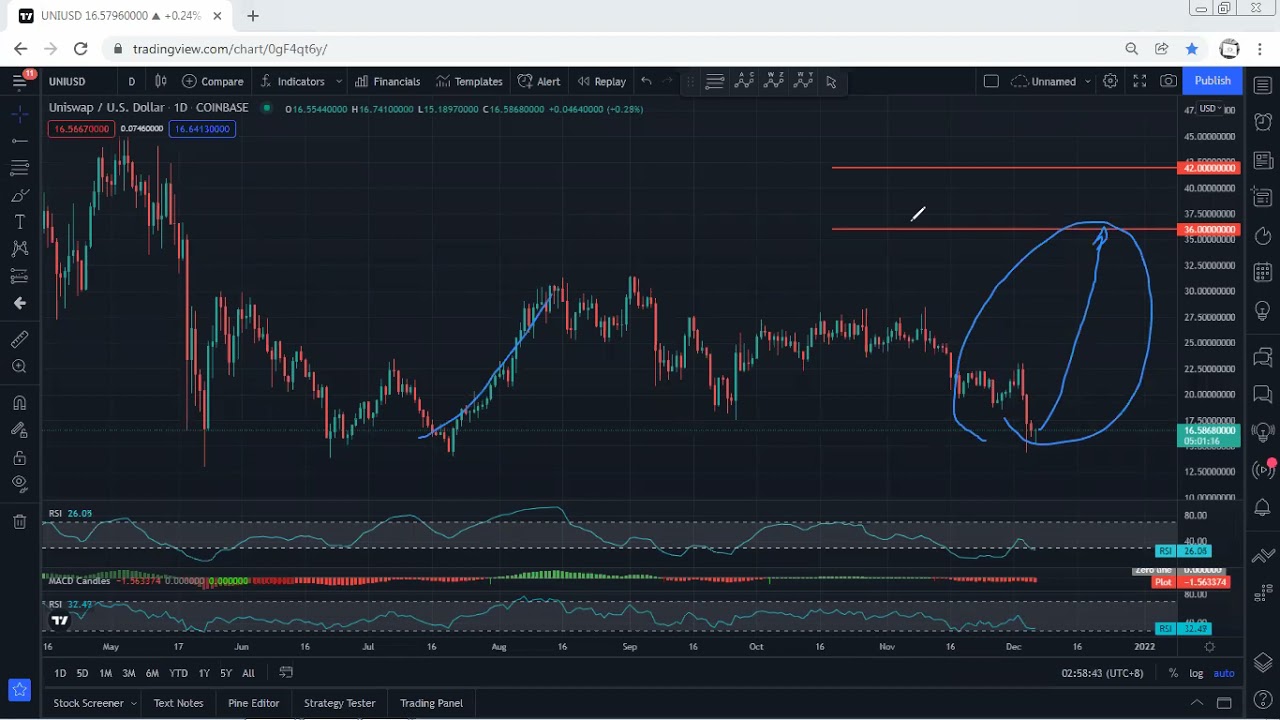Select the 1M date range
Screen dimensions: 1280x720
coord(105,673)
